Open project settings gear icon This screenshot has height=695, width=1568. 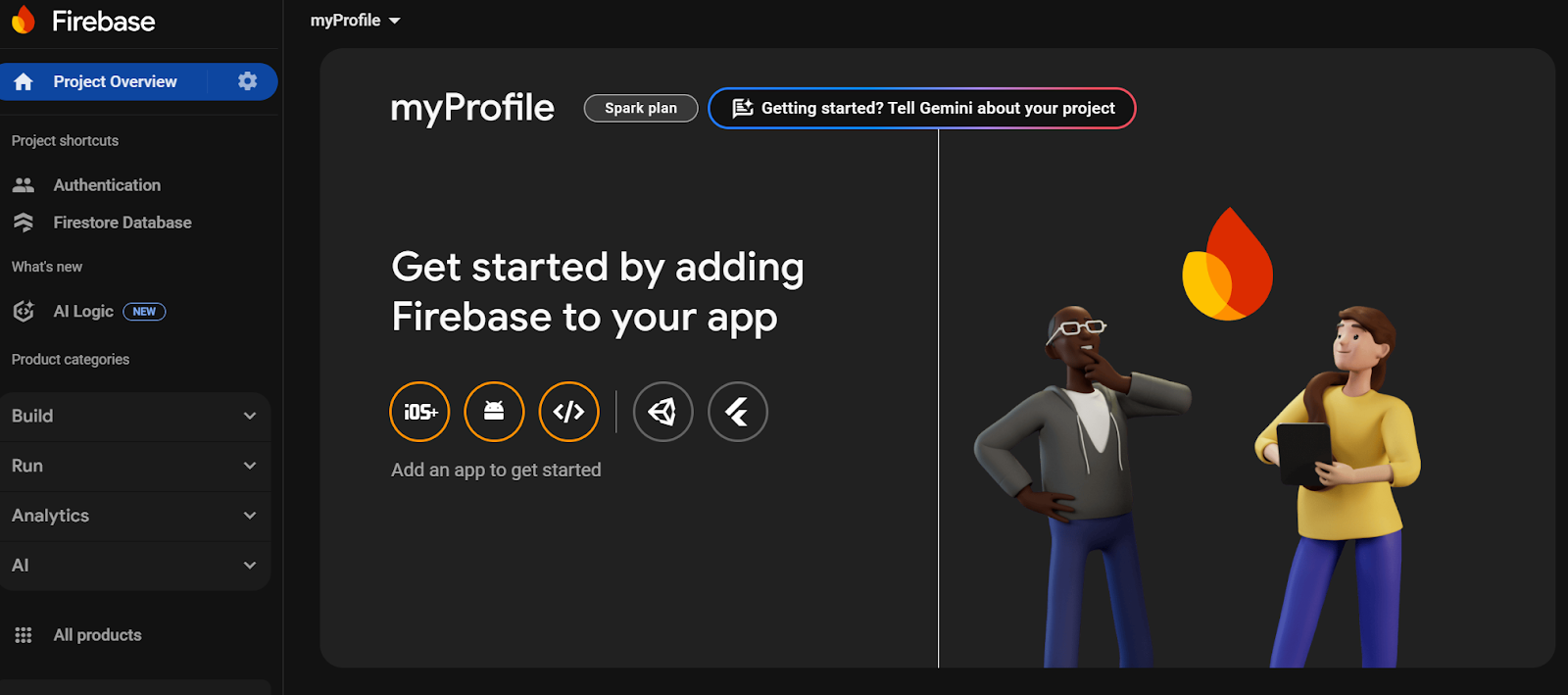coord(247,81)
